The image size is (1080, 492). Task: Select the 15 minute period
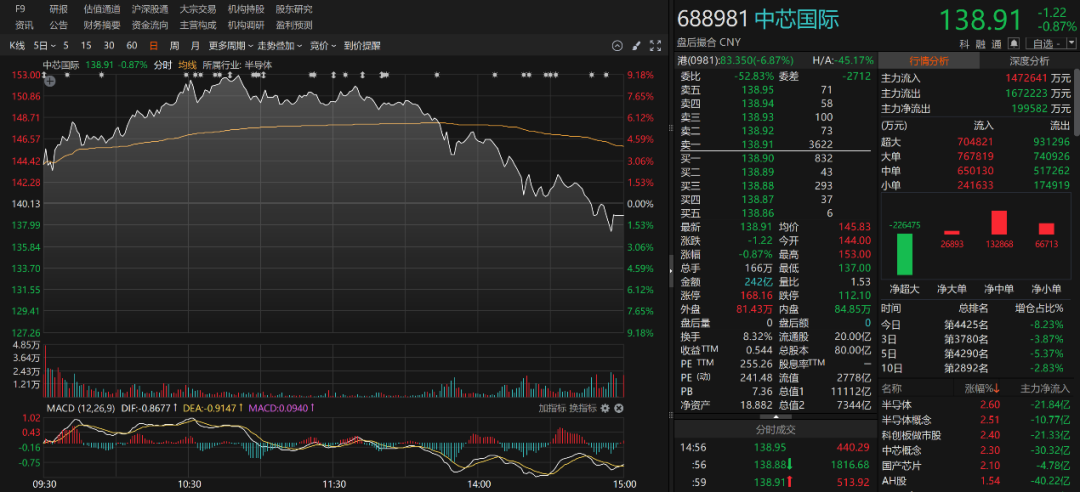86,46
